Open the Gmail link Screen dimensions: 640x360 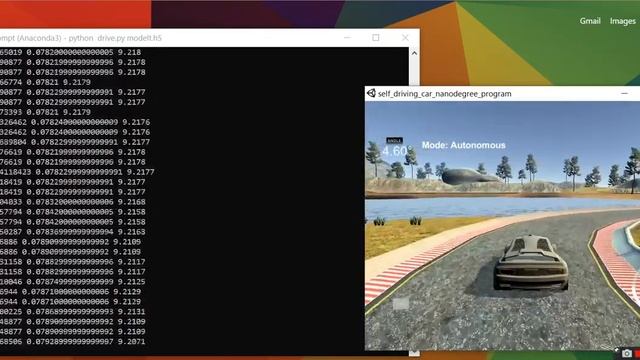pyautogui.click(x=590, y=21)
